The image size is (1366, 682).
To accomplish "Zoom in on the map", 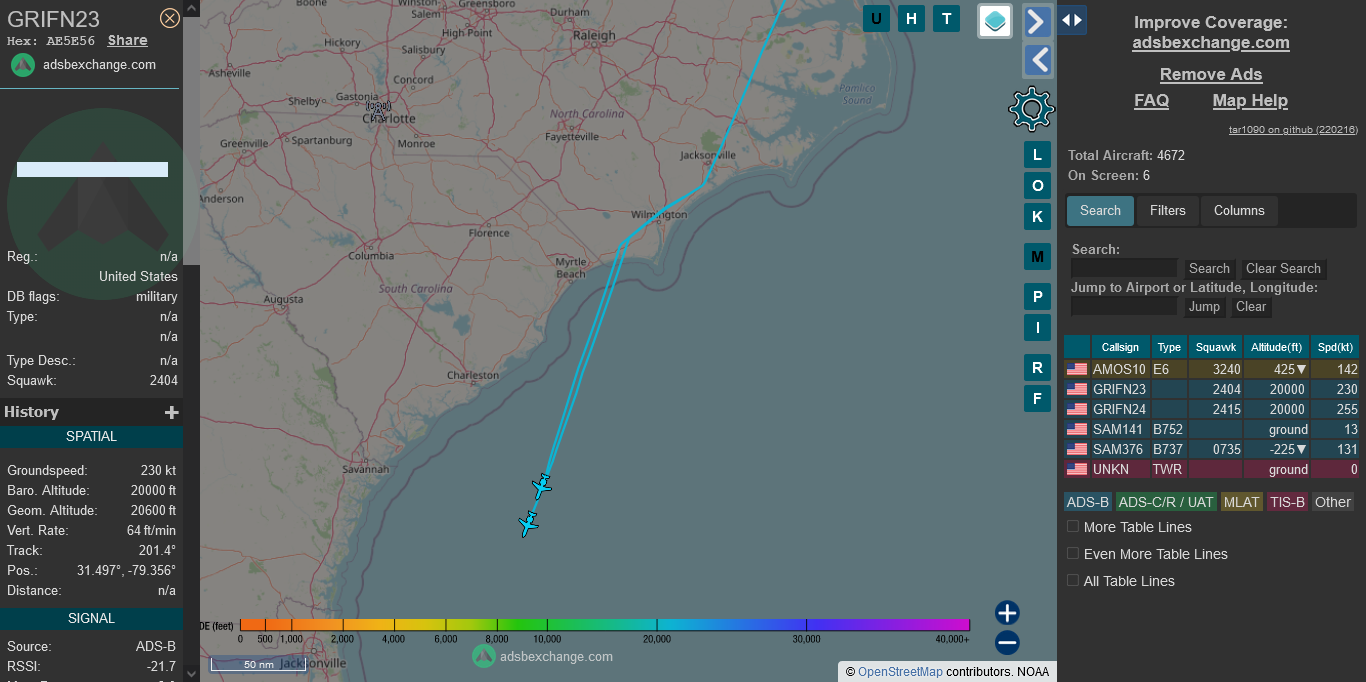I will (x=1007, y=613).
